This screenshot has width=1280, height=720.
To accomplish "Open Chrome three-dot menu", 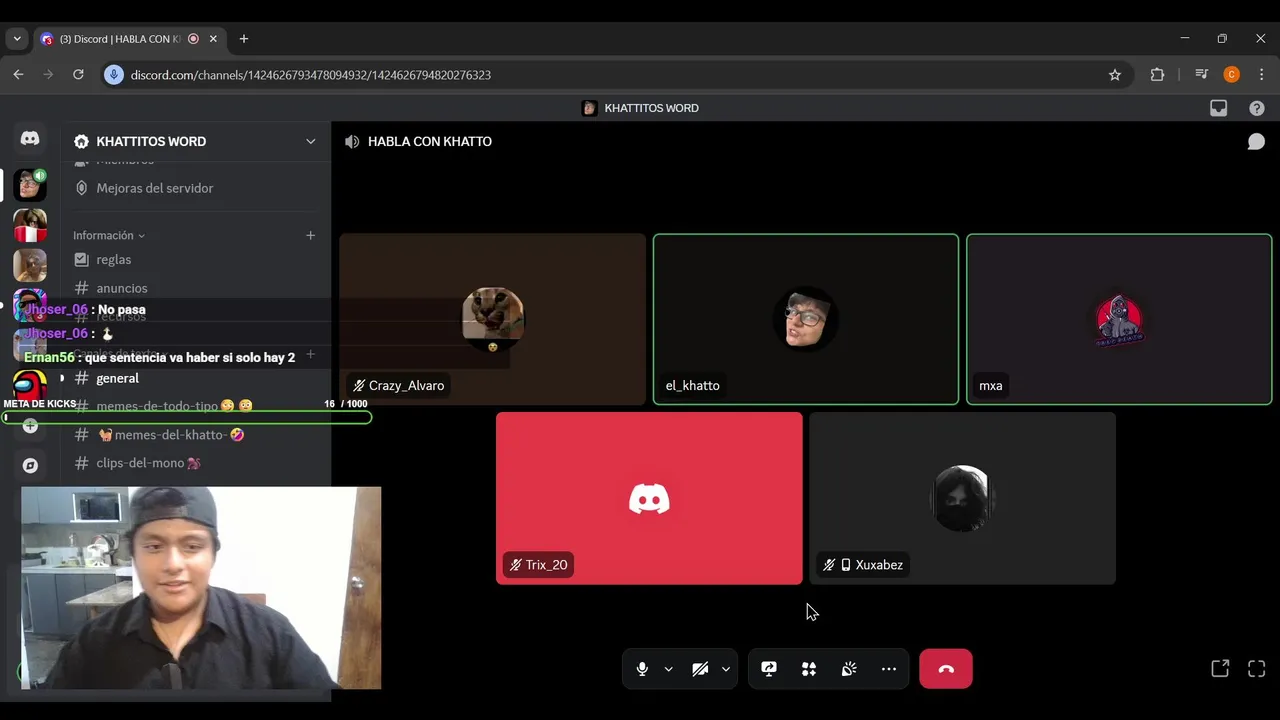I will (x=1261, y=75).
